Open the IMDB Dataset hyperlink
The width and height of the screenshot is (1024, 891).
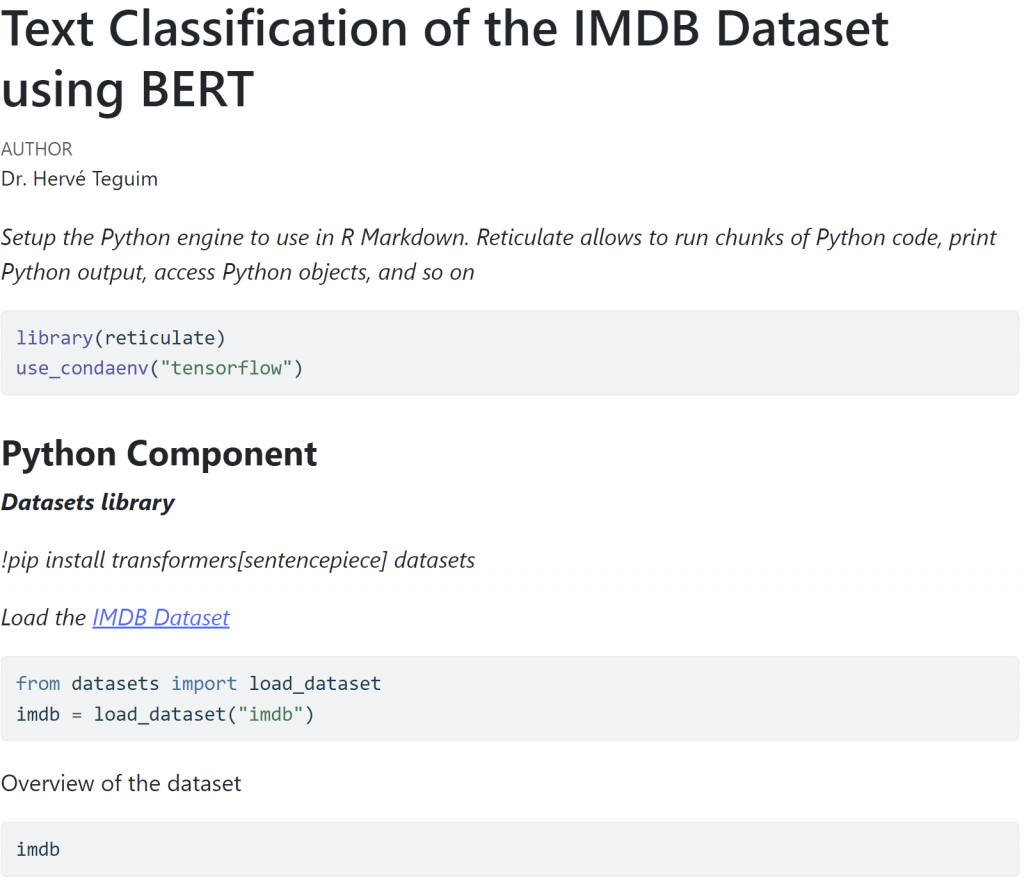161,617
